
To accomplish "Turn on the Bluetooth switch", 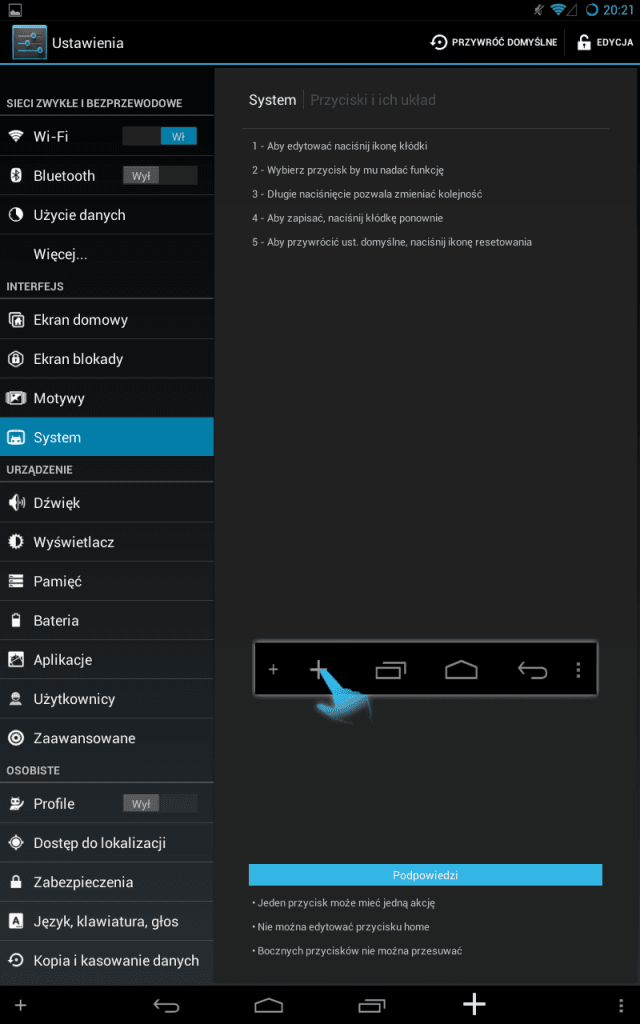I will click(x=160, y=176).
